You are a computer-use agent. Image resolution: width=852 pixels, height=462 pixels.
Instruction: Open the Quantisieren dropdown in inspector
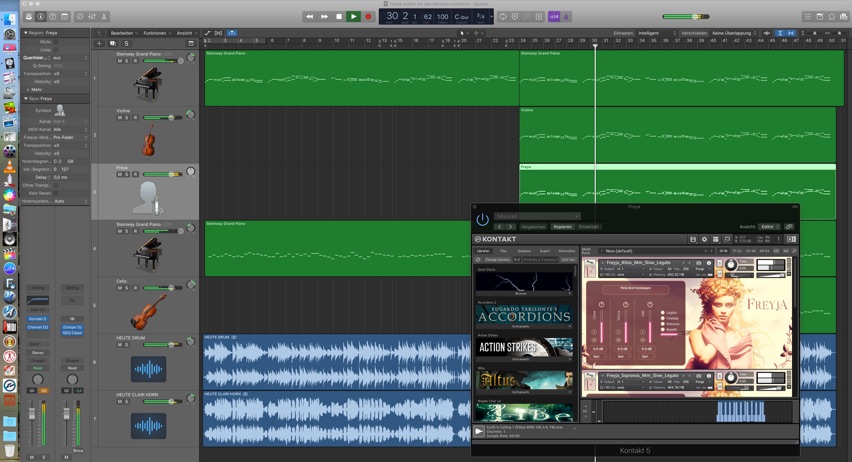pyautogui.click(x=71, y=58)
